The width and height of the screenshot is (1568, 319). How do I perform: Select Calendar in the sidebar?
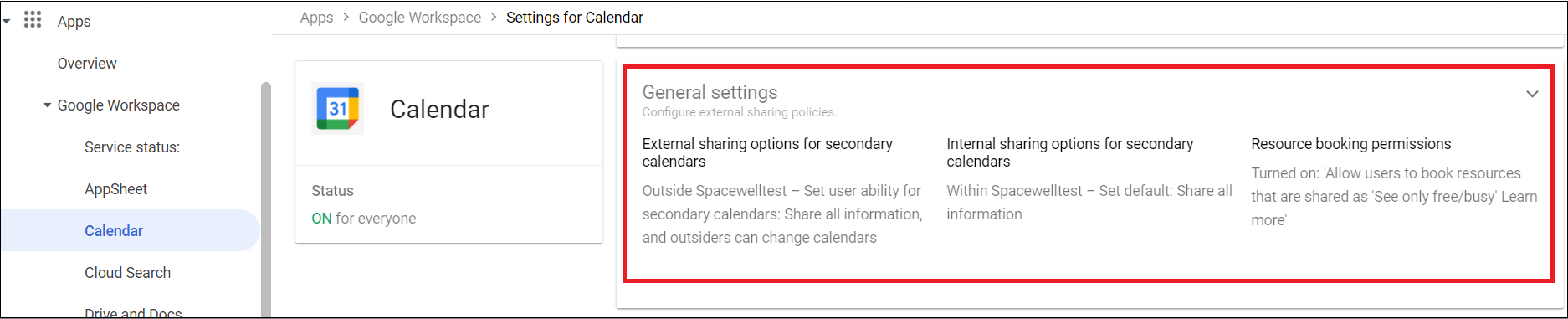point(130,230)
